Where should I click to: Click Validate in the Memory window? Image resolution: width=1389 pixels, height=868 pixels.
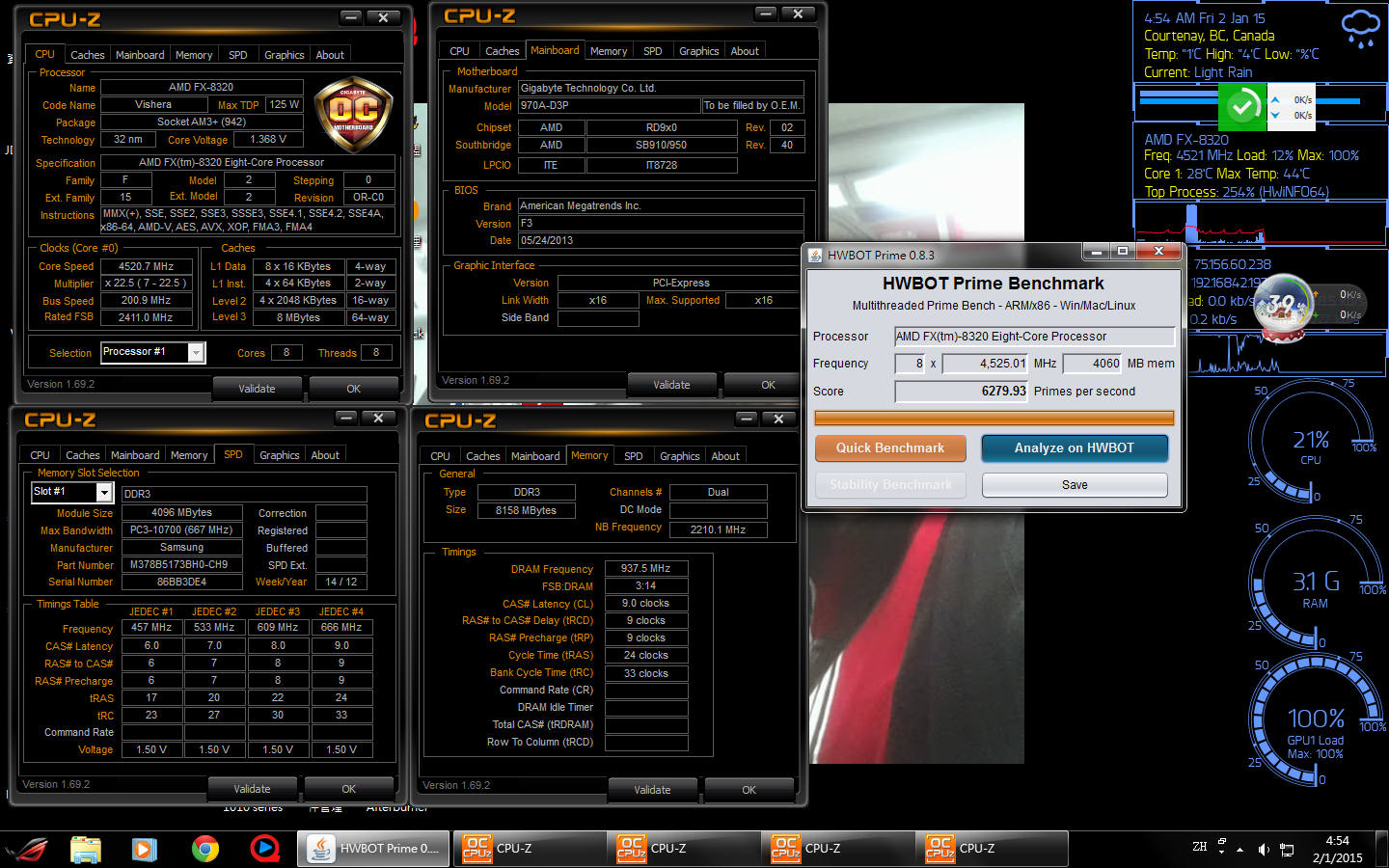(x=652, y=790)
